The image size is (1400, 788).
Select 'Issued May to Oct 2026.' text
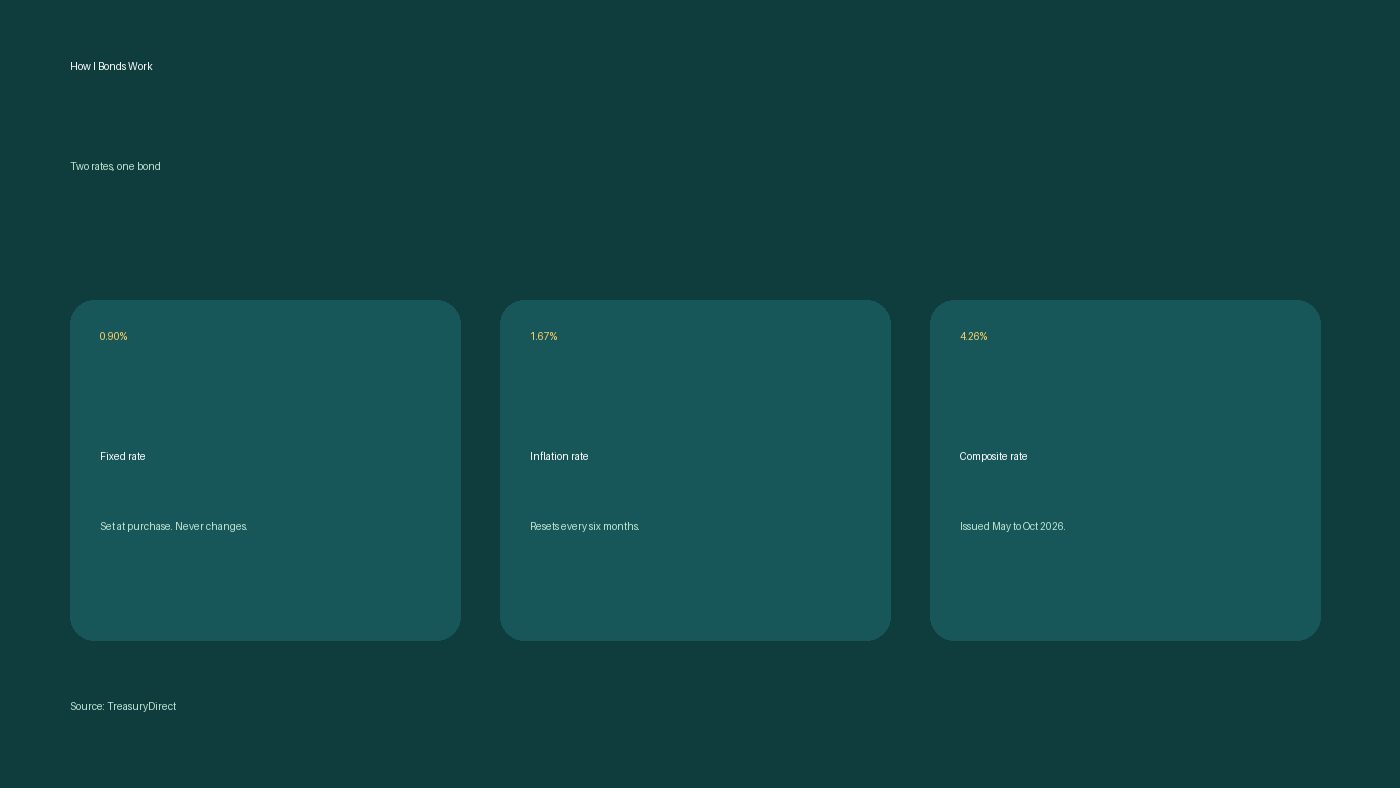coord(1013,526)
